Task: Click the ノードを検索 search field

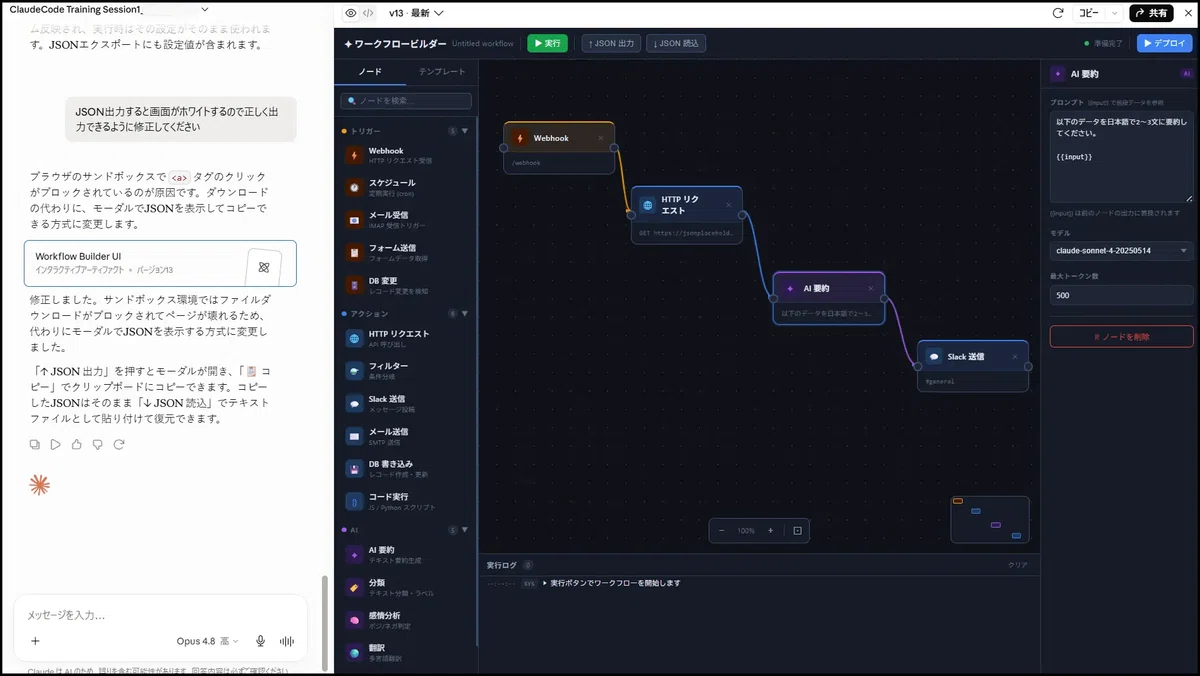Action: coord(406,101)
